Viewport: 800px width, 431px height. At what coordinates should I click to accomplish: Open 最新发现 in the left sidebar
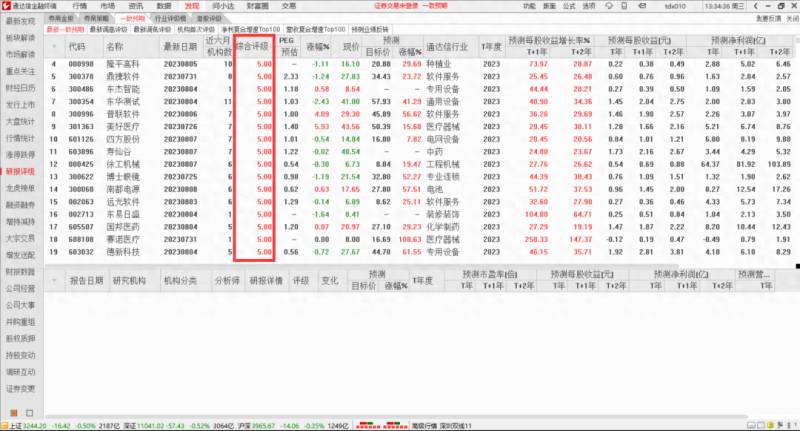pyautogui.click(x=20, y=21)
